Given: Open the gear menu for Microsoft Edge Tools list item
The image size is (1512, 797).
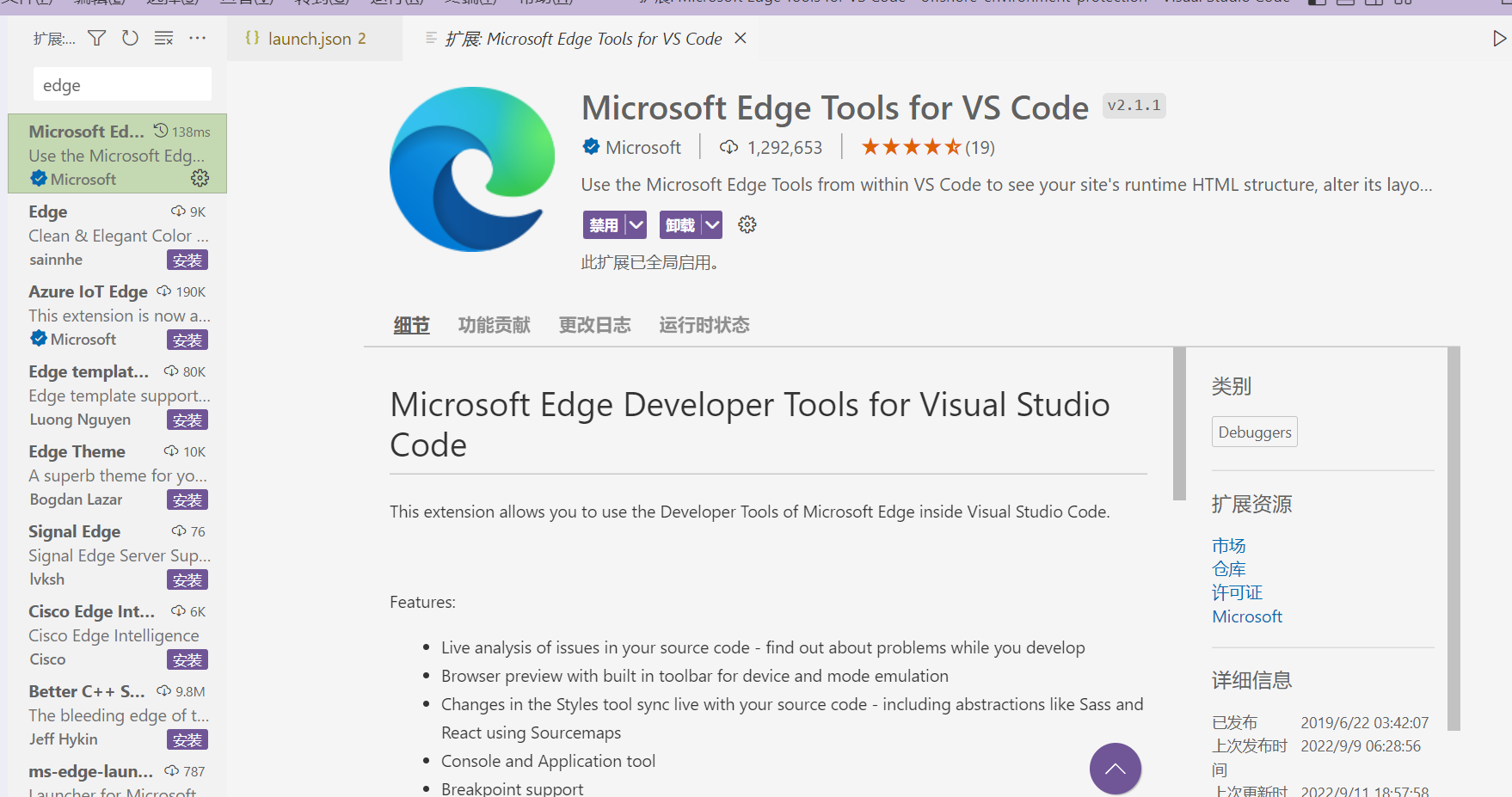Looking at the screenshot, I should (x=200, y=178).
